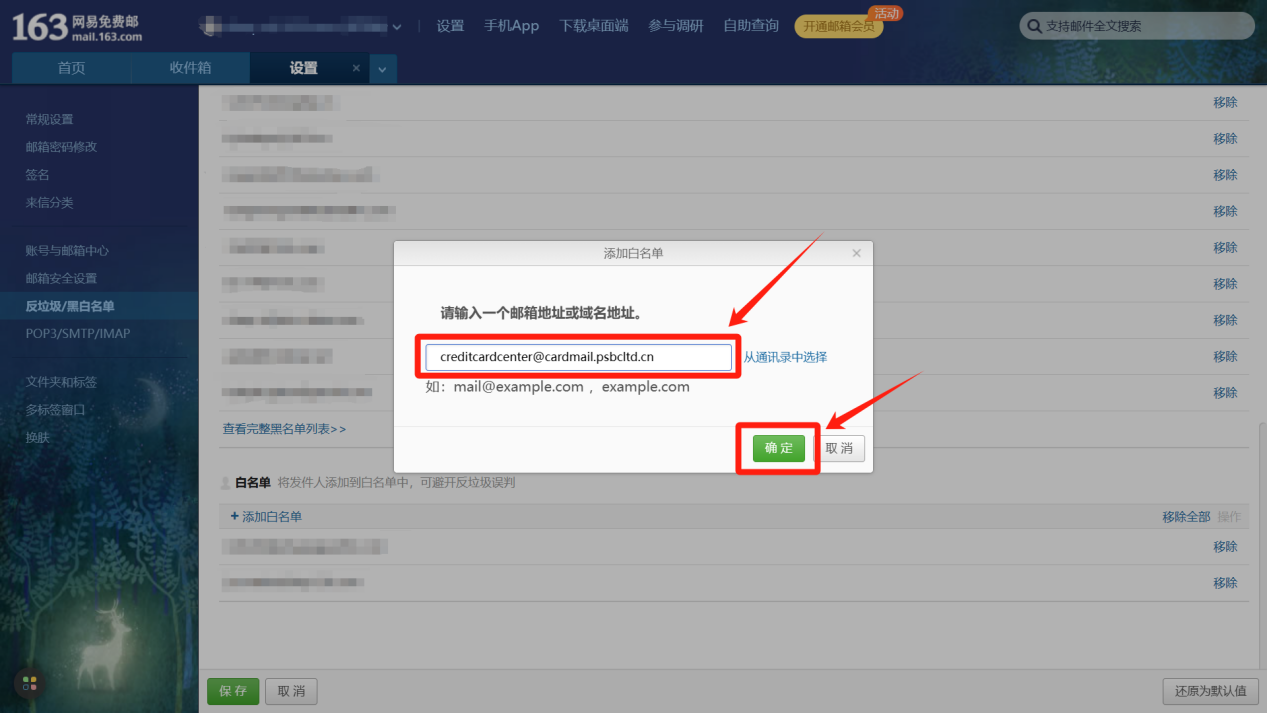1267x713 pixels.
Task: Switch to the 首页 tab
Action: 71,68
